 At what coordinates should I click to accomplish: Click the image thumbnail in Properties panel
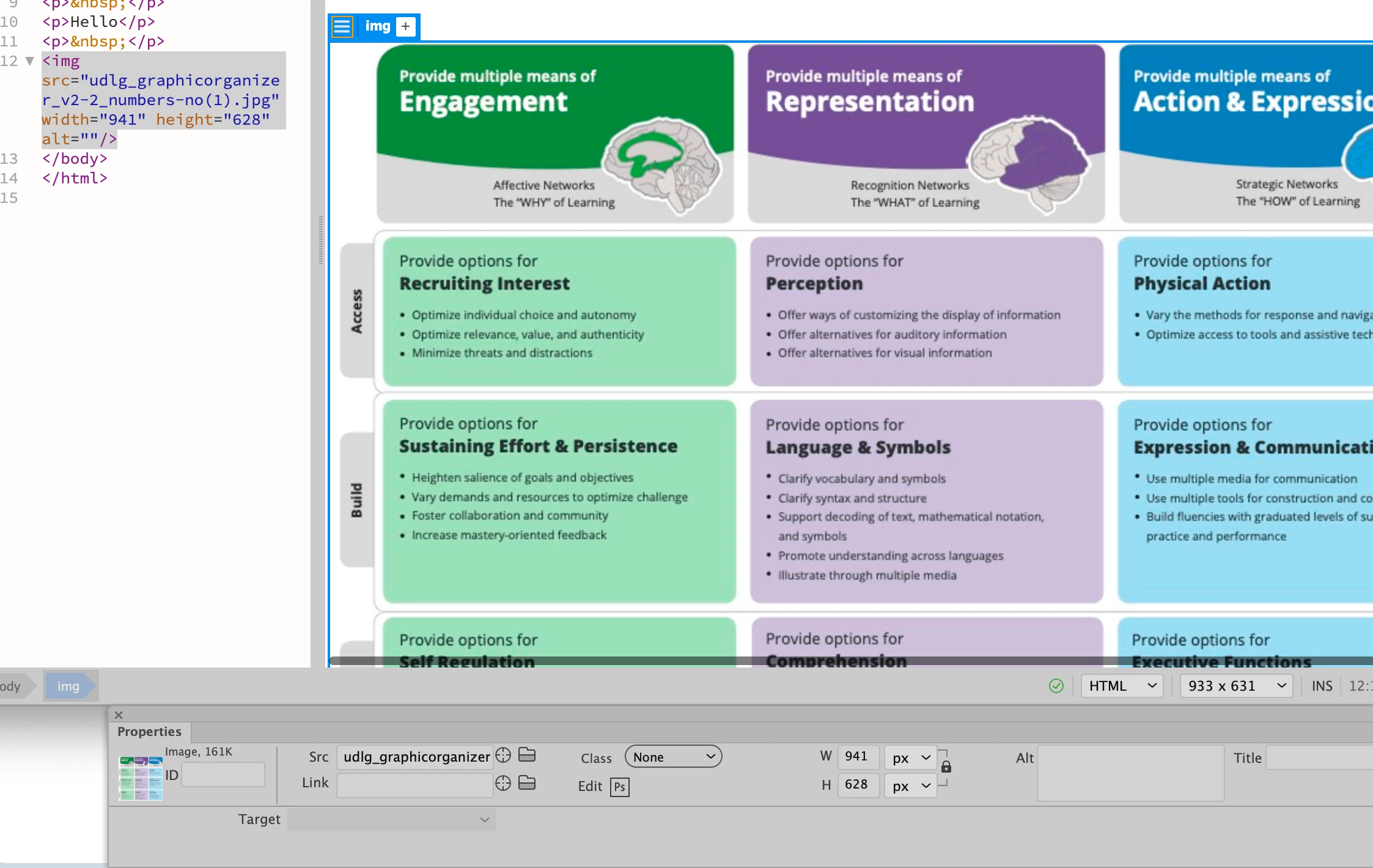(x=141, y=778)
